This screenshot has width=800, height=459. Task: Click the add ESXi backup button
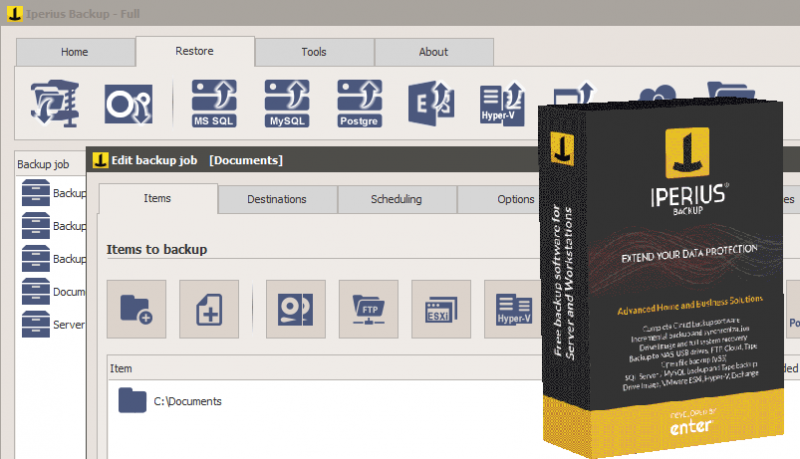tap(441, 309)
